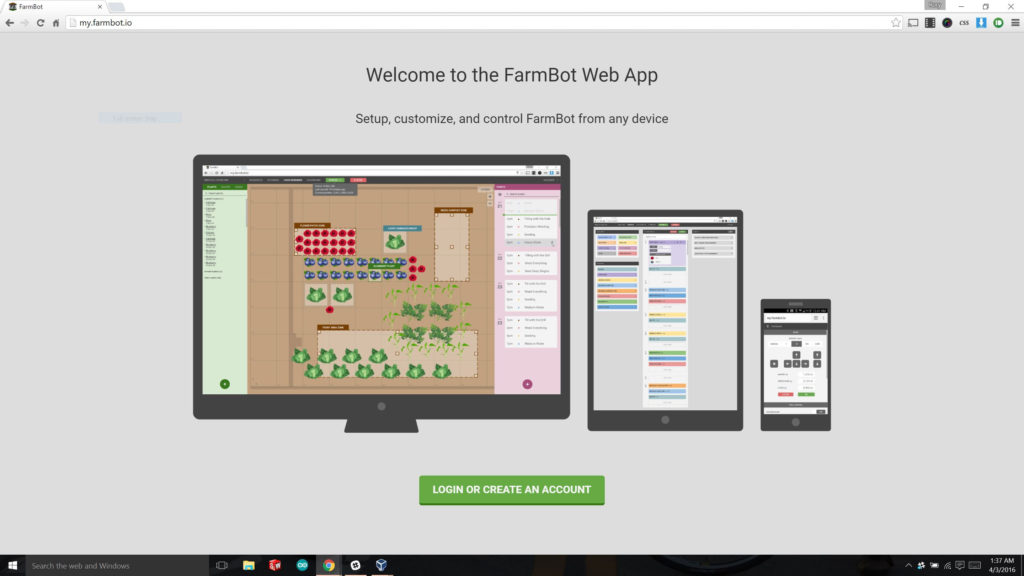Show hidden system tray icons

pyautogui.click(x=908, y=566)
